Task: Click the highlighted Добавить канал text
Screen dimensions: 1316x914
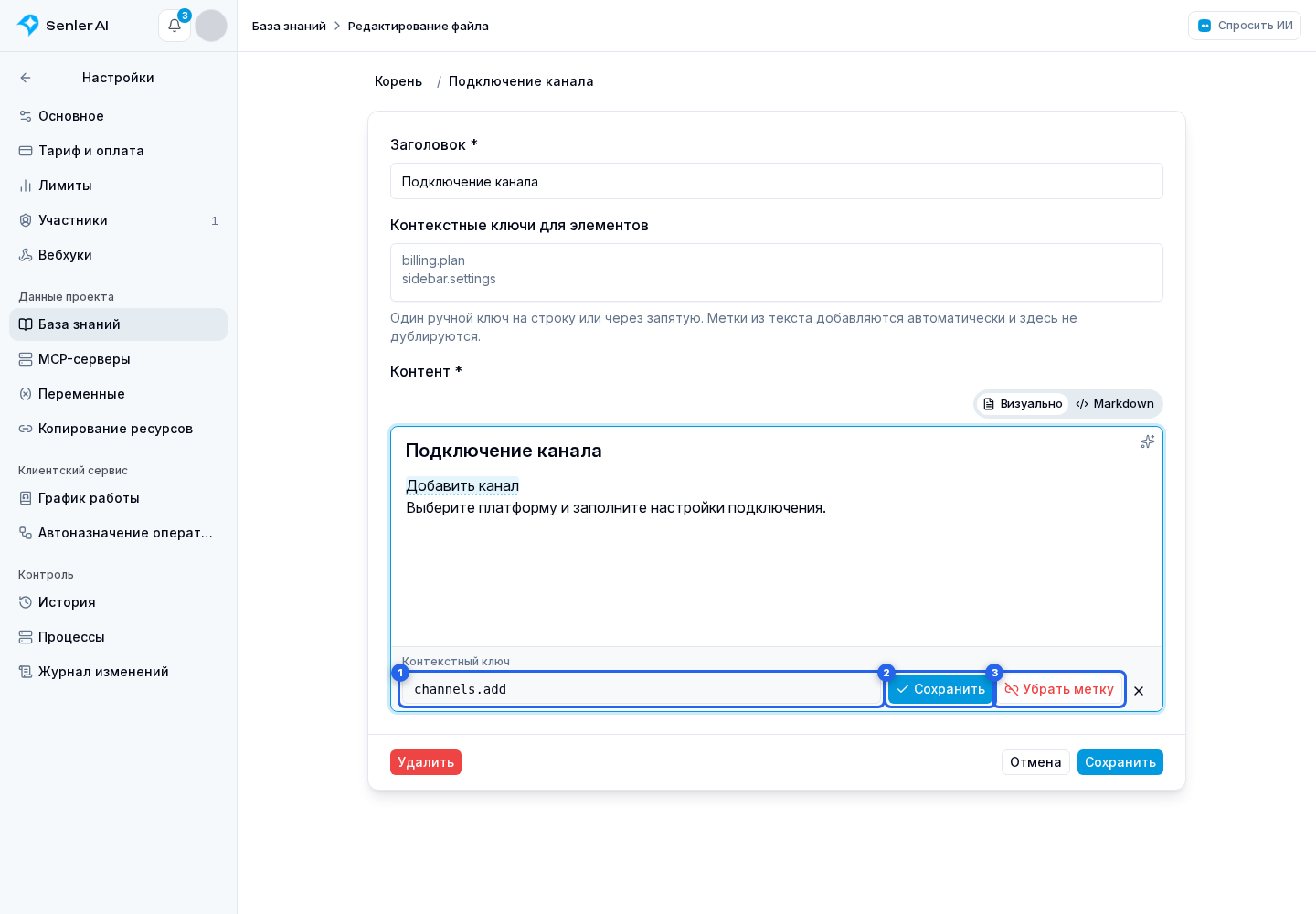Action: coord(462,486)
